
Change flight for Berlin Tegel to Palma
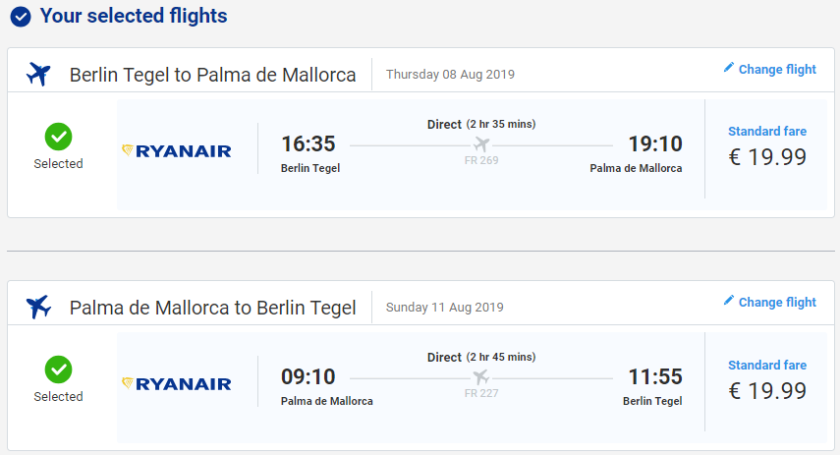pos(777,69)
